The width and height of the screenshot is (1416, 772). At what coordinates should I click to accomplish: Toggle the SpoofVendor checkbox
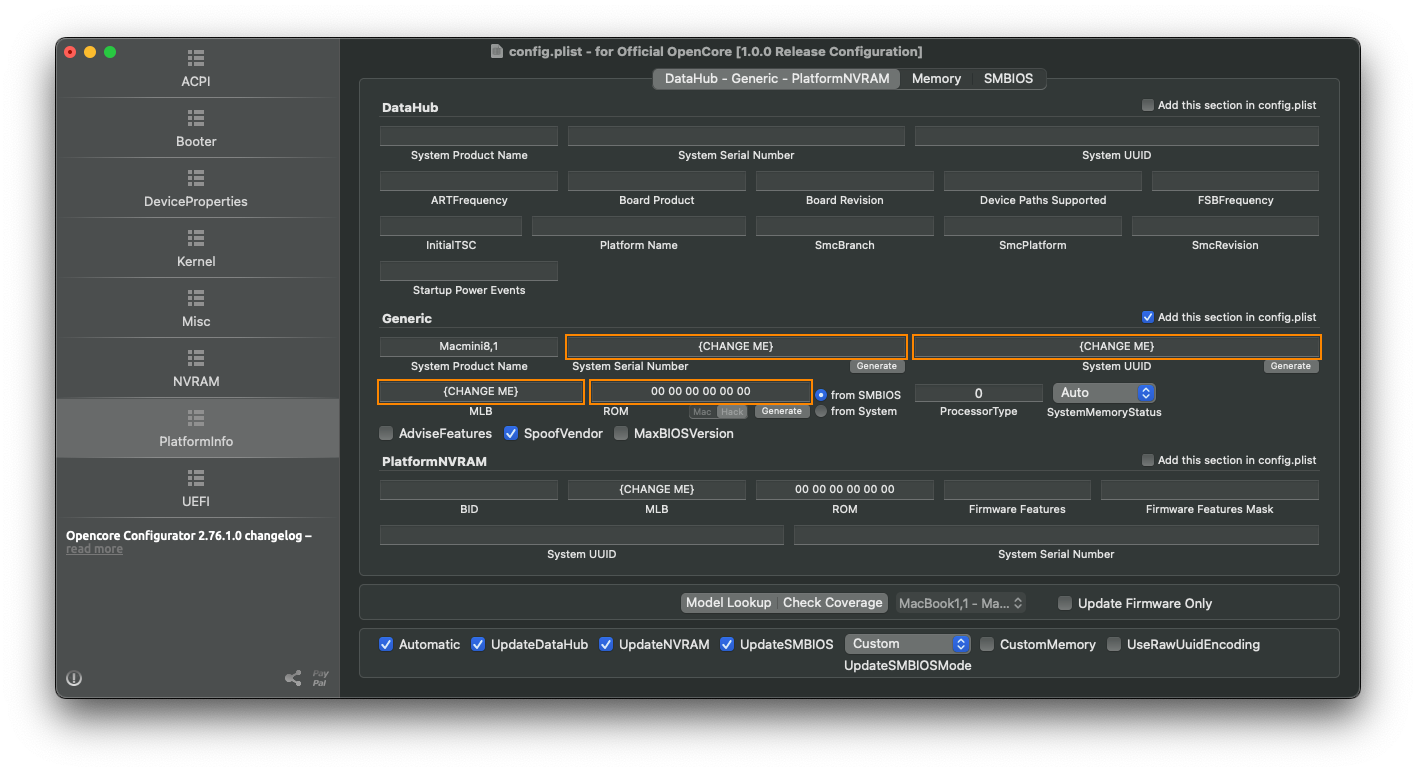511,434
